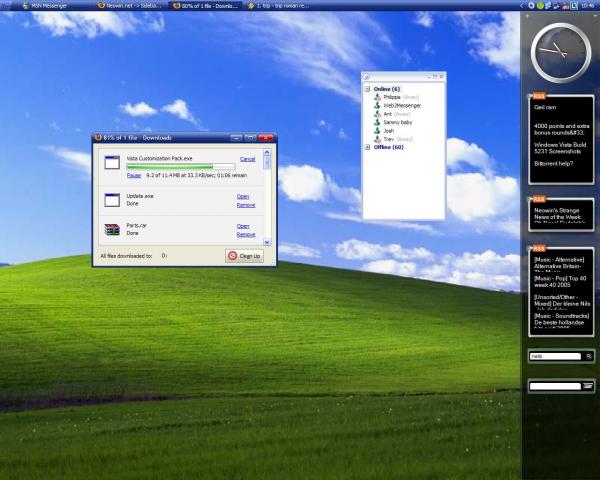The width and height of the screenshot is (600, 480).
Task: Click the Update.exe file icon
Action: tap(112, 200)
